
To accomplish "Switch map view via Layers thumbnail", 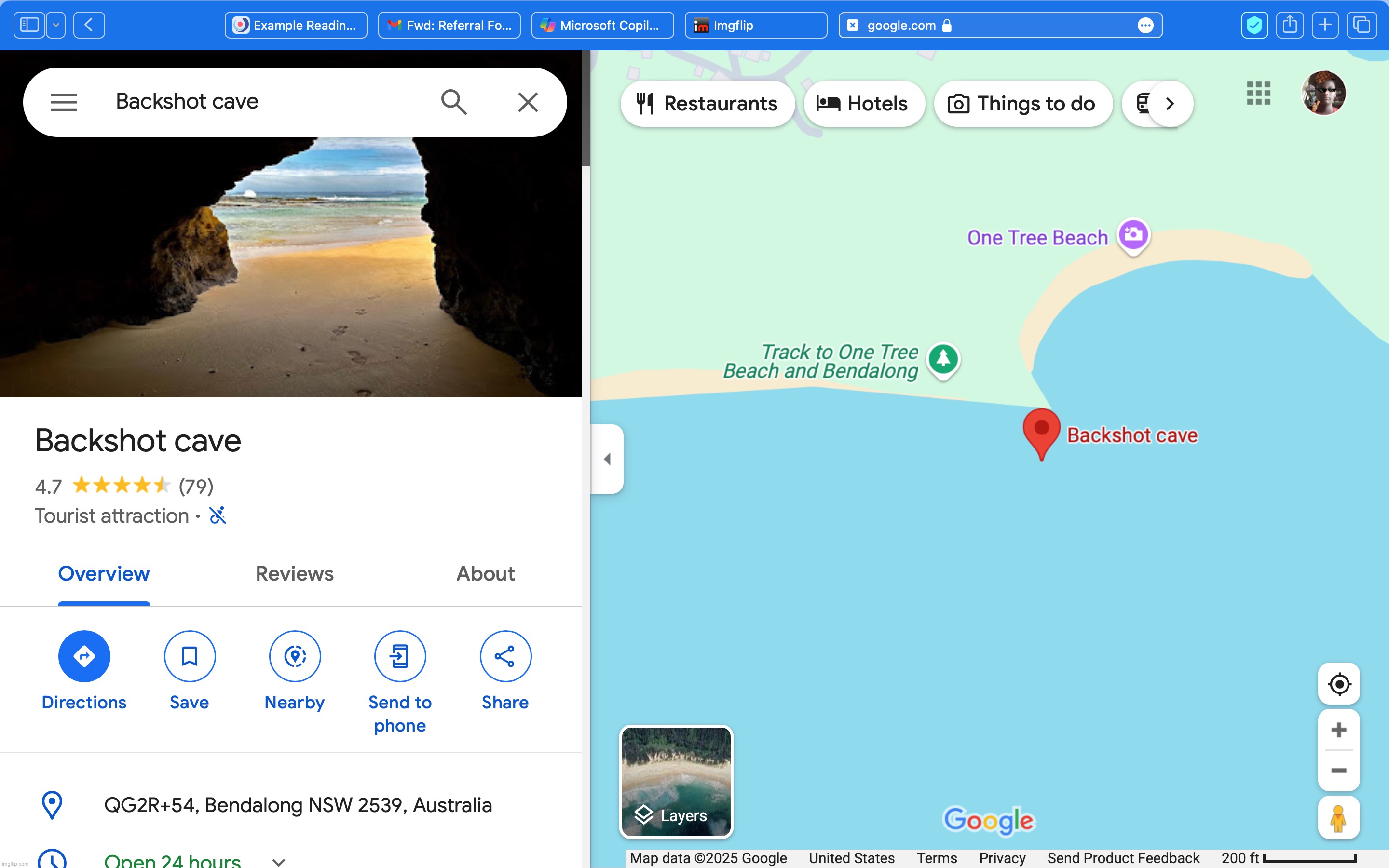I will point(676,781).
